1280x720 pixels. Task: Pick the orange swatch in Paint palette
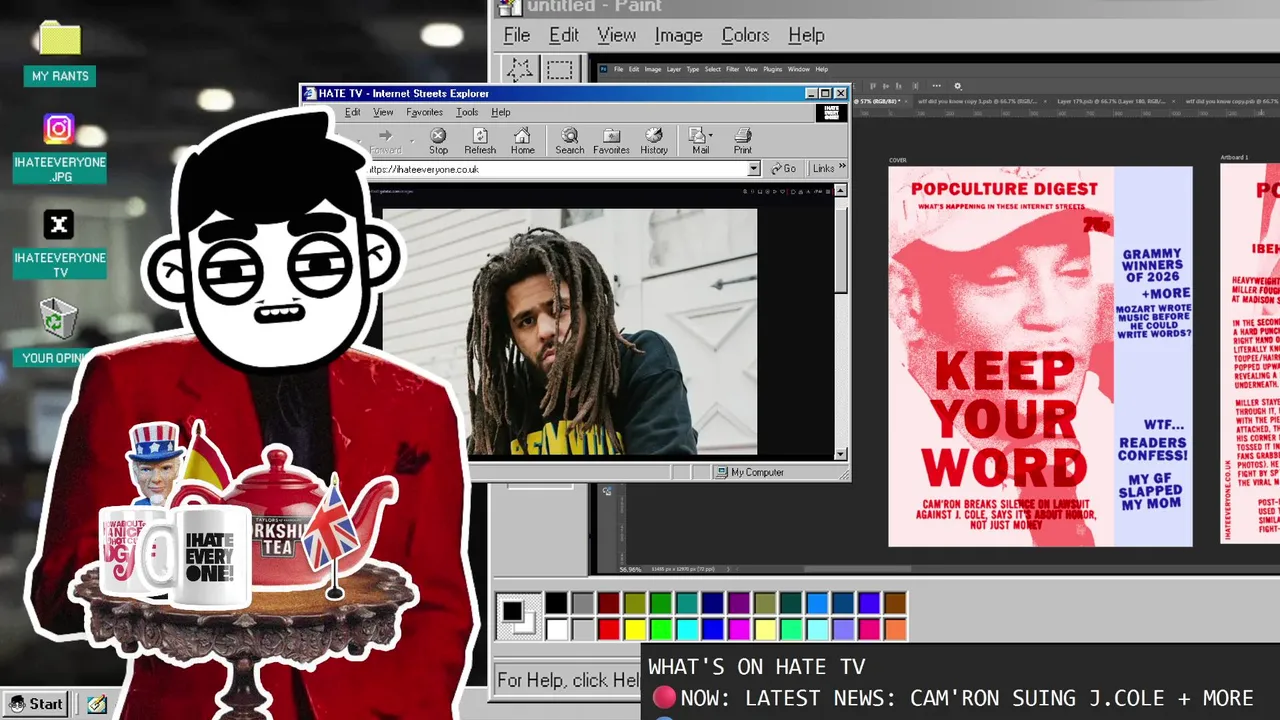895,629
